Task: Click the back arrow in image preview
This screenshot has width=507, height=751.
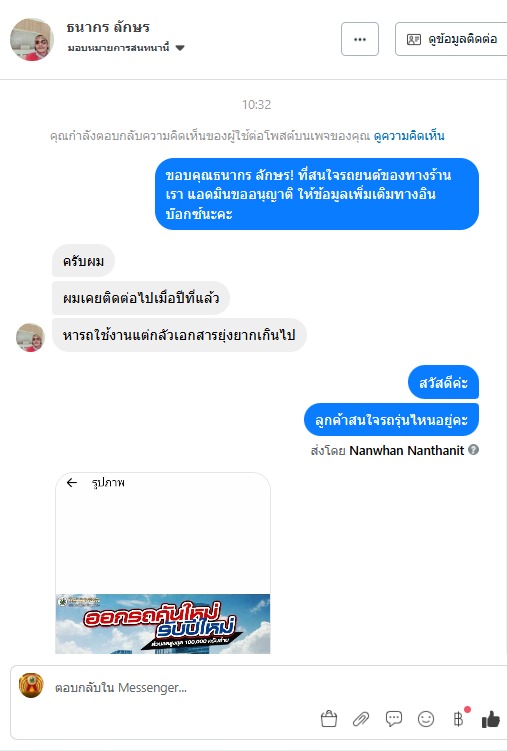Action: click(72, 482)
